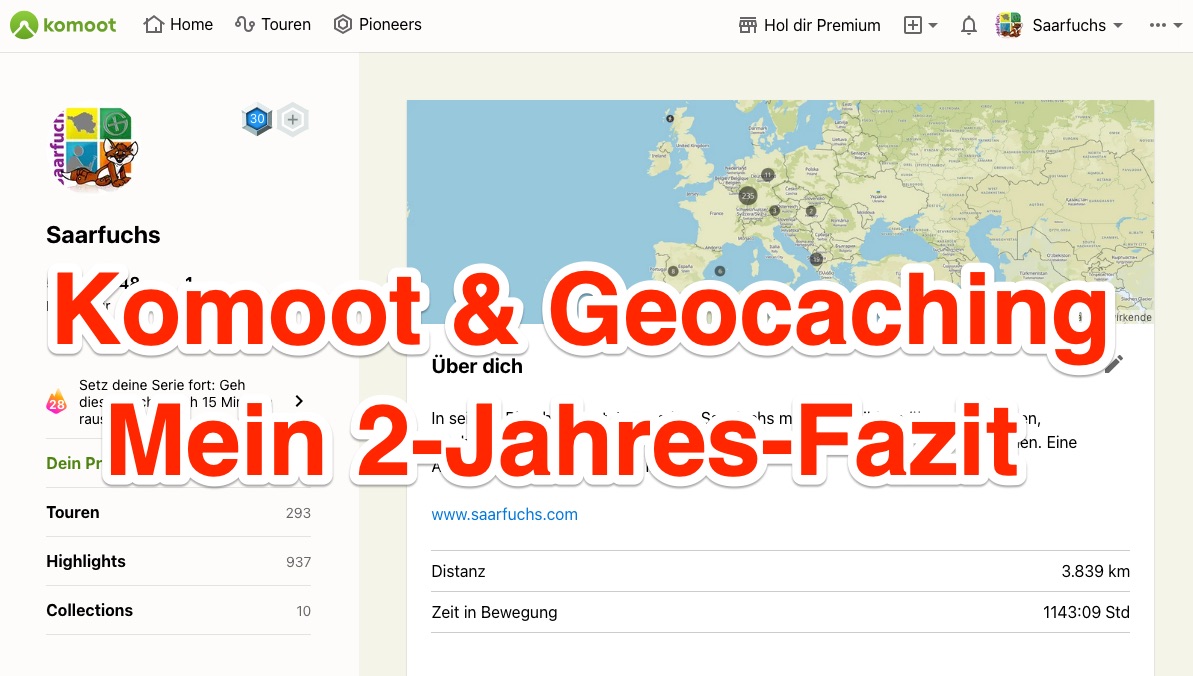Click the Saarfuchs avatar in top bar
The width and height of the screenshot is (1193, 676).
pos(1009,26)
